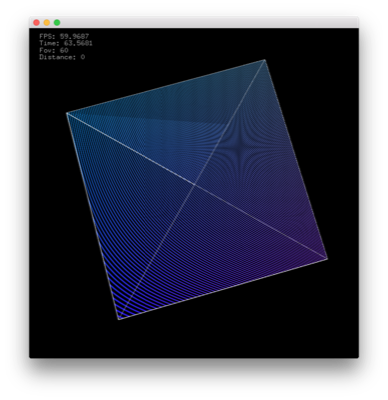The height and width of the screenshot is (400, 388).
Task: Close the window with the red button
Action: [36, 23]
